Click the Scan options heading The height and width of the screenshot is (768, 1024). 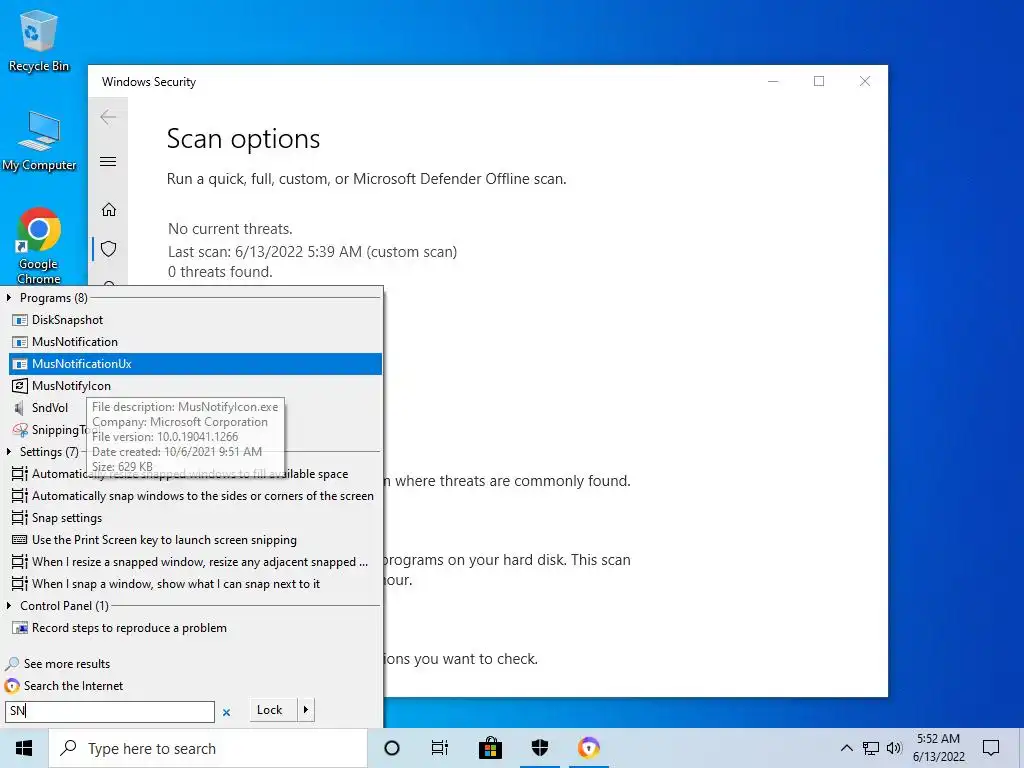(243, 139)
